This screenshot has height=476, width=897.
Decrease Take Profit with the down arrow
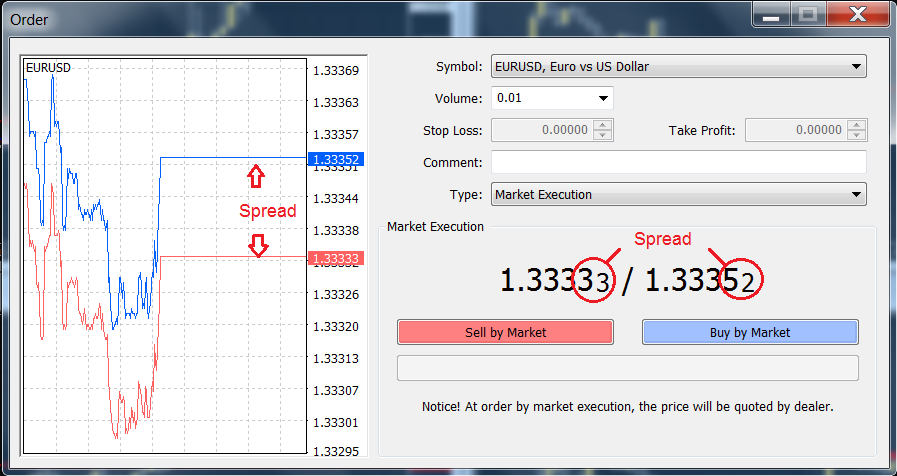tap(857, 135)
